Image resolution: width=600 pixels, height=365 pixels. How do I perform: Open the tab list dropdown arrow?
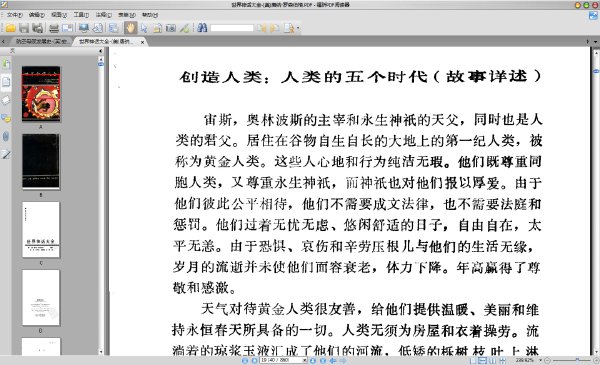(x=595, y=41)
